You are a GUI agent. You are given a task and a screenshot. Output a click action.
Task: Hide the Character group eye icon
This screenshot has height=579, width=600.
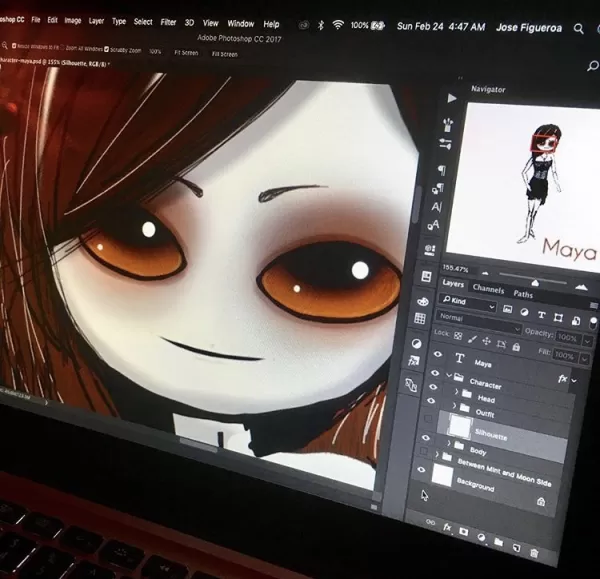pyautogui.click(x=435, y=372)
